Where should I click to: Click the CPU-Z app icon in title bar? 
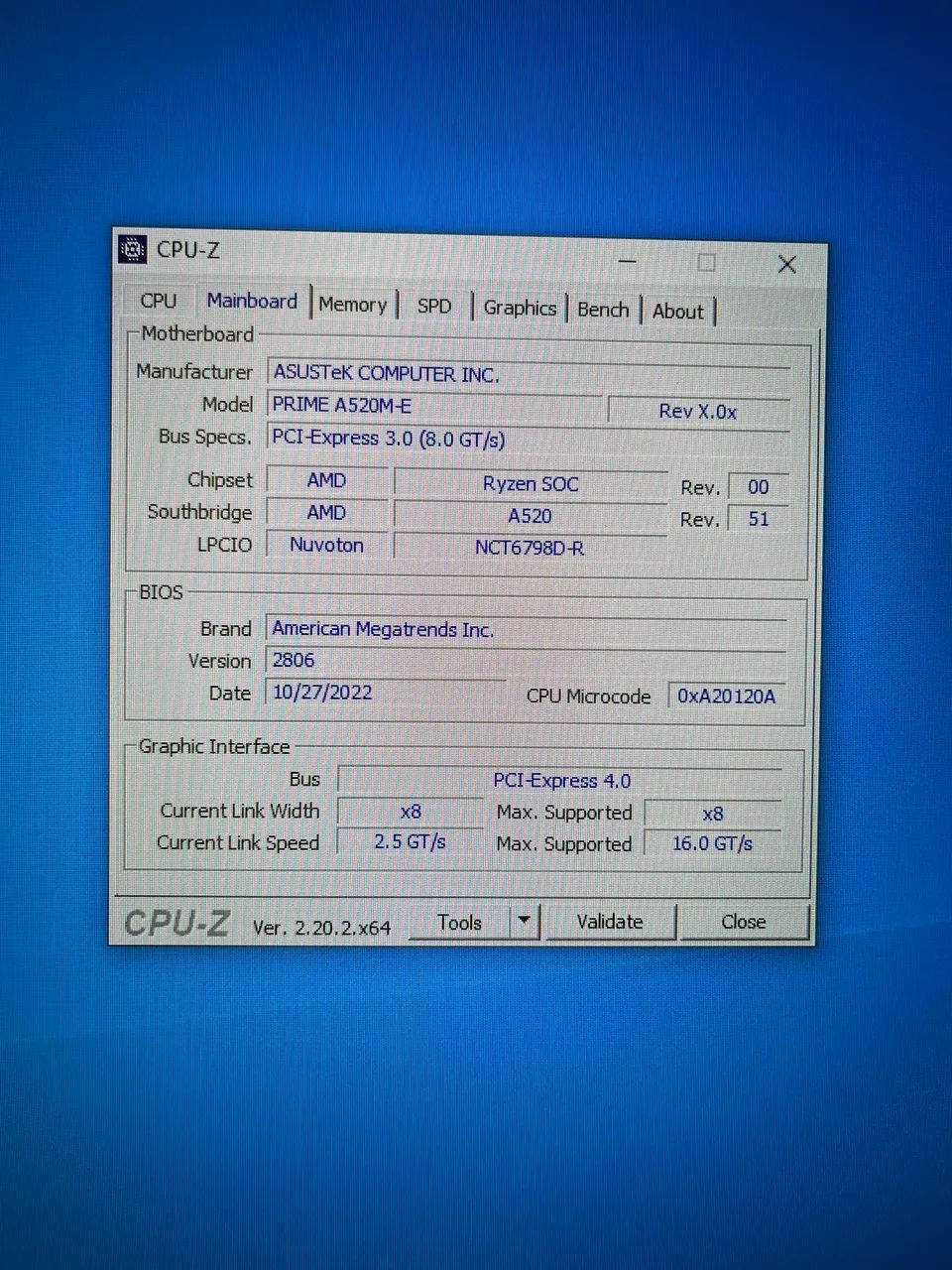pos(132,250)
